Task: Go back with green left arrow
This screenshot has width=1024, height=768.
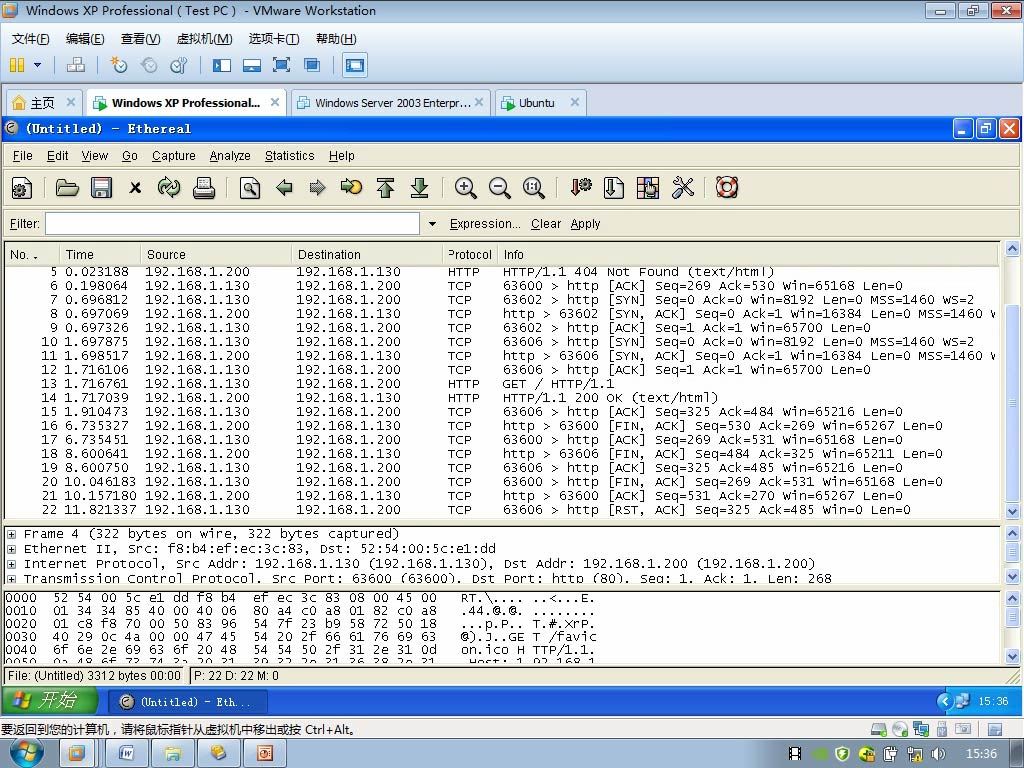Action: point(284,188)
